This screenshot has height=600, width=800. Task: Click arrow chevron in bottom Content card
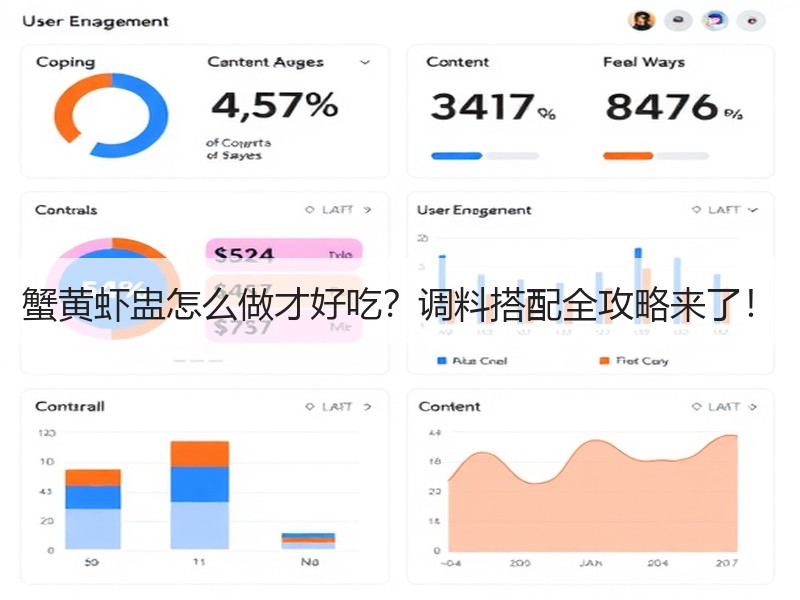pyautogui.click(x=753, y=407)
